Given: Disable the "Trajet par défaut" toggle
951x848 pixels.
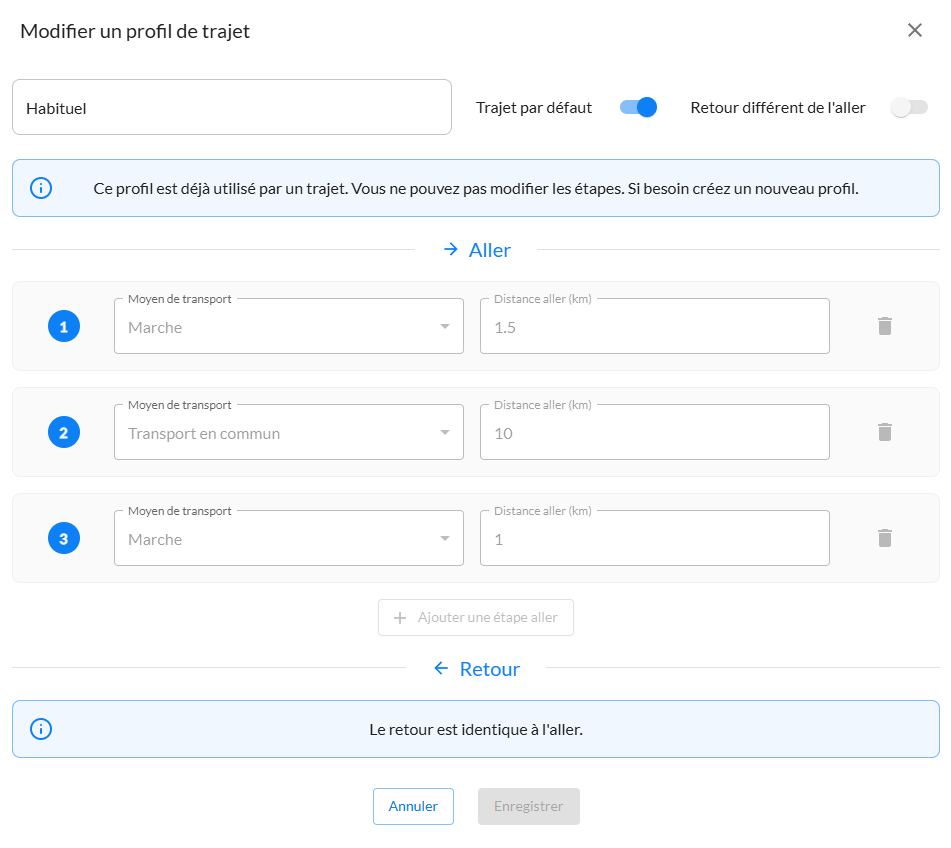Looking at the screenshot, I should click(x=638, y=107).
